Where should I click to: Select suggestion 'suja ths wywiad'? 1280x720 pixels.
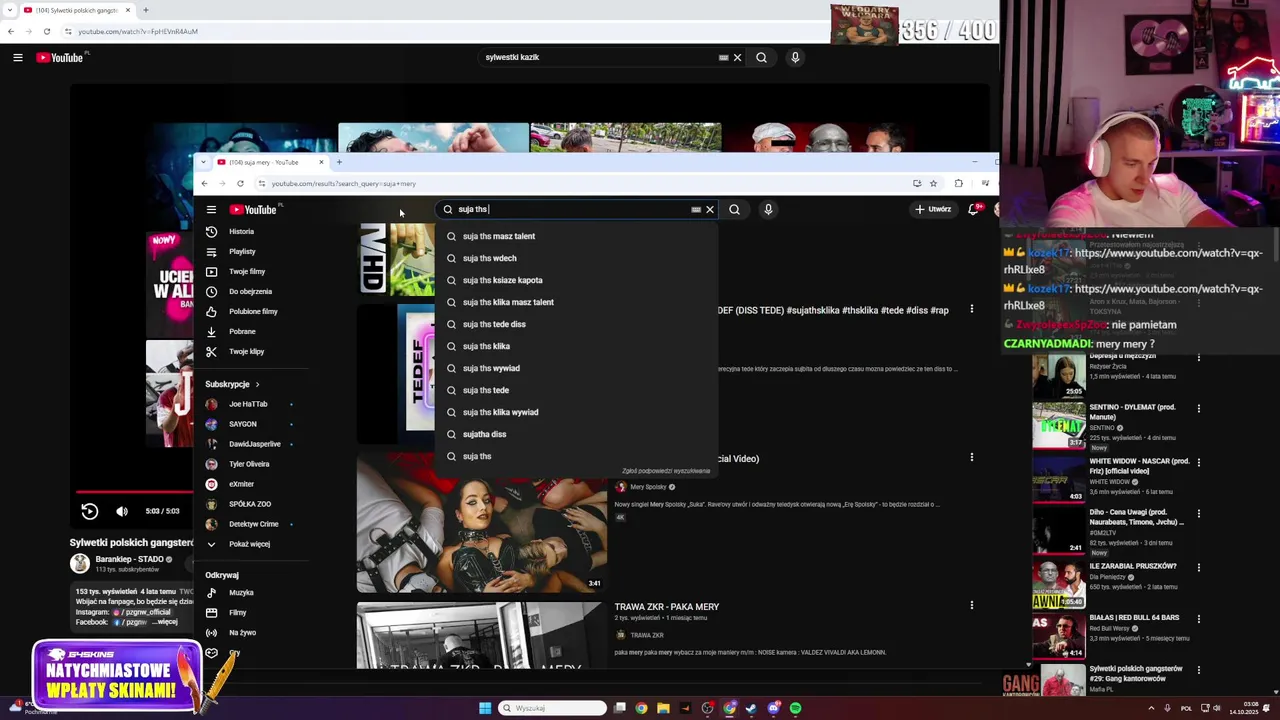[576, 369]
